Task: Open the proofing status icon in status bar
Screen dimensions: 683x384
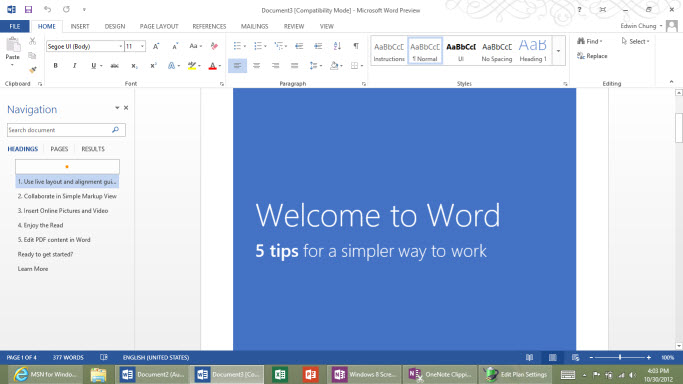Action: (x=104, y=357)
